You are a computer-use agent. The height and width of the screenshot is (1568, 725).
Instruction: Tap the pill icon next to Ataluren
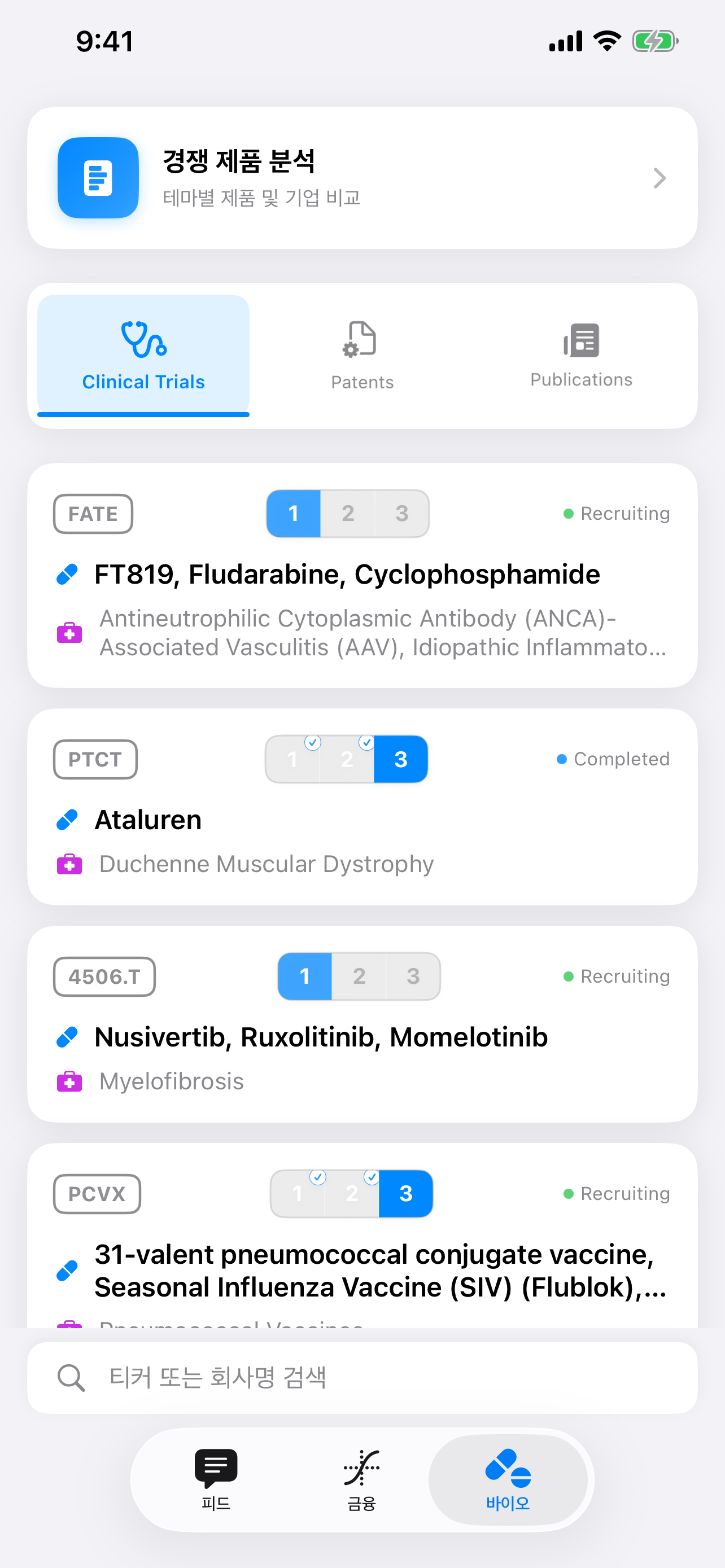(67, 820)
